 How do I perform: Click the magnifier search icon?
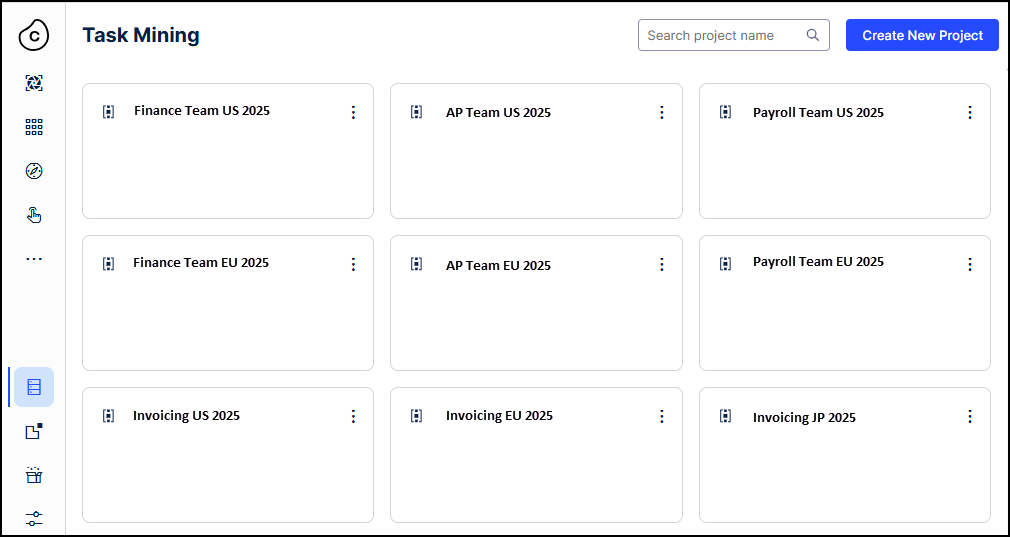click(x=813, y=35)
